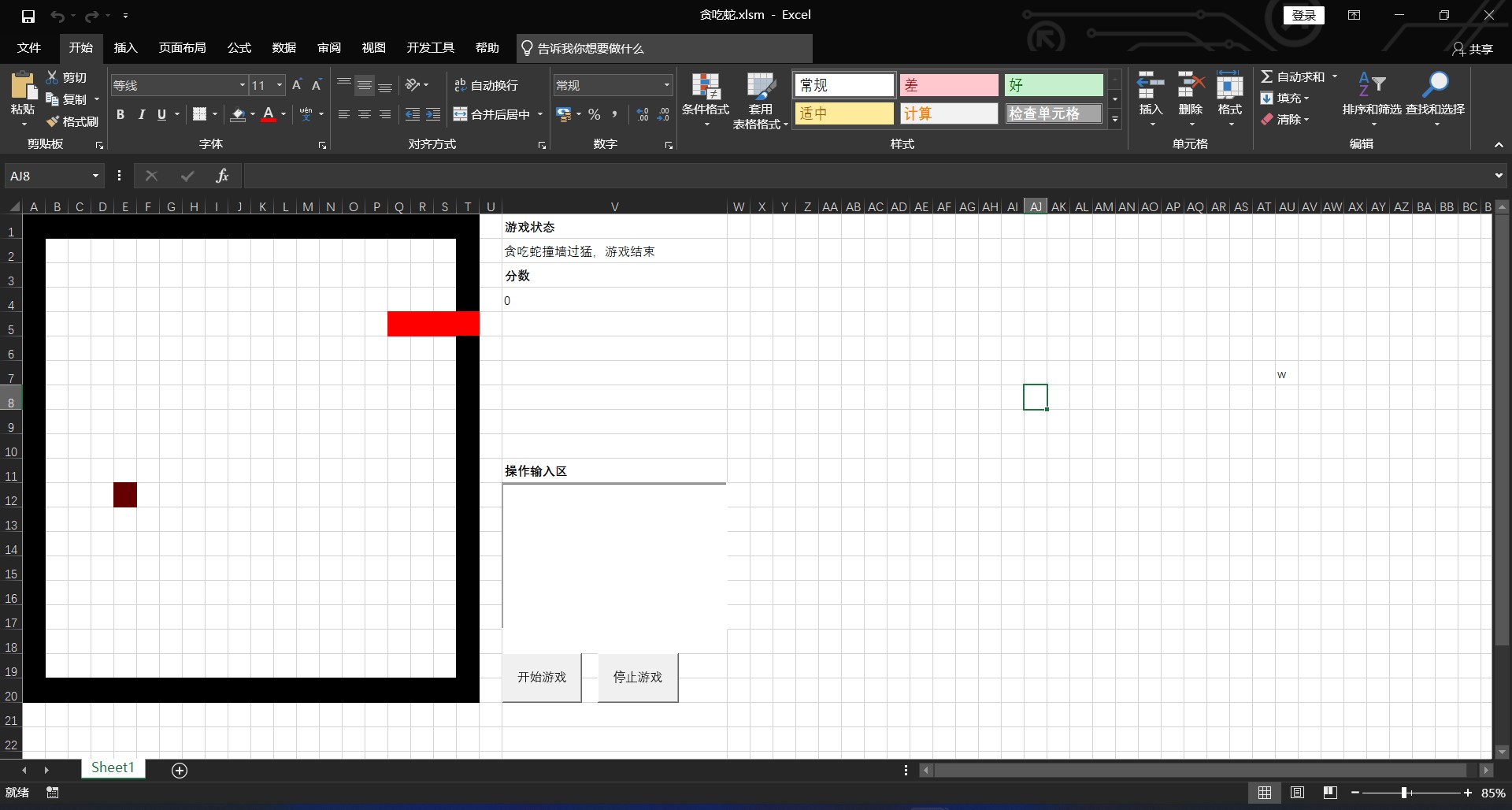1512x810 pixels.
Task: Toggle Italic formatting
Action: 141,115
